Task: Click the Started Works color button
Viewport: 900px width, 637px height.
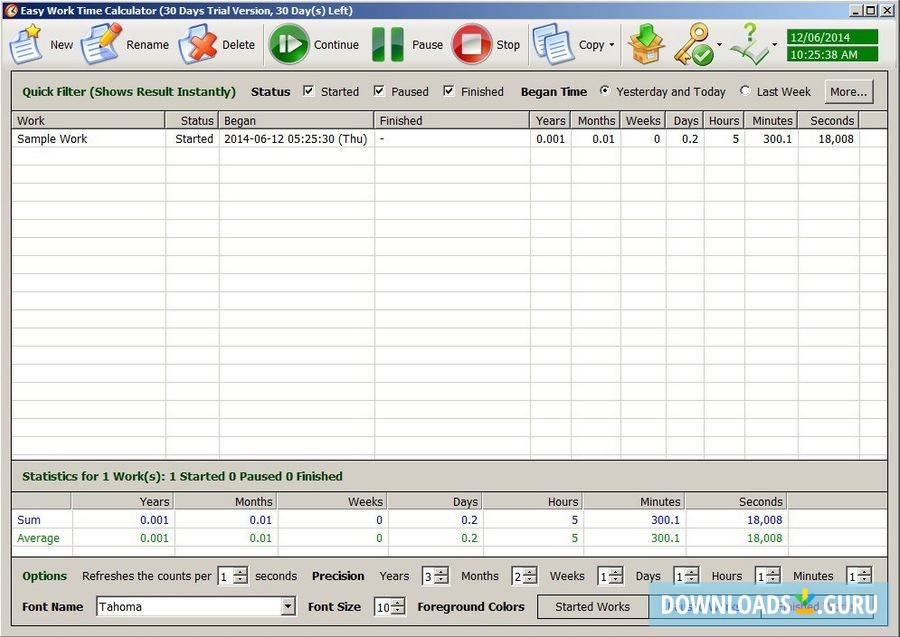Action: pyautogui.click(x=592, y=607)
